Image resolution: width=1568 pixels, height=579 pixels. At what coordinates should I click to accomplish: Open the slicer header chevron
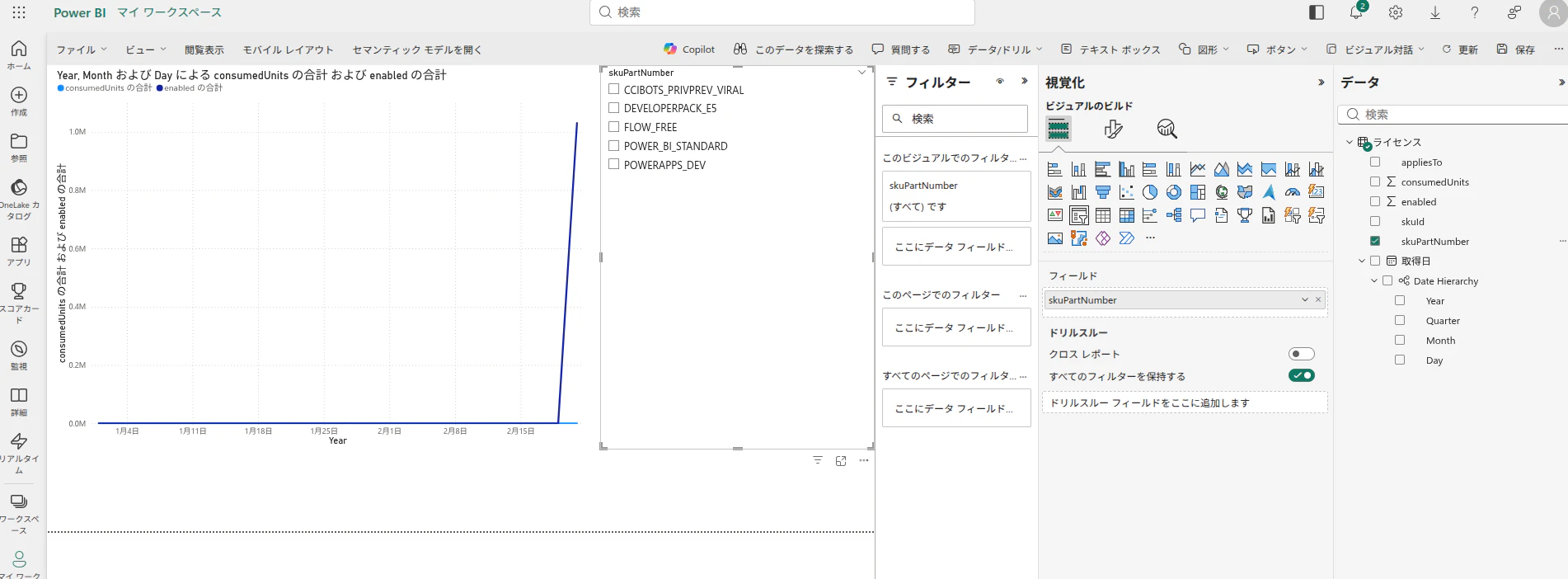tap(862, 73)
